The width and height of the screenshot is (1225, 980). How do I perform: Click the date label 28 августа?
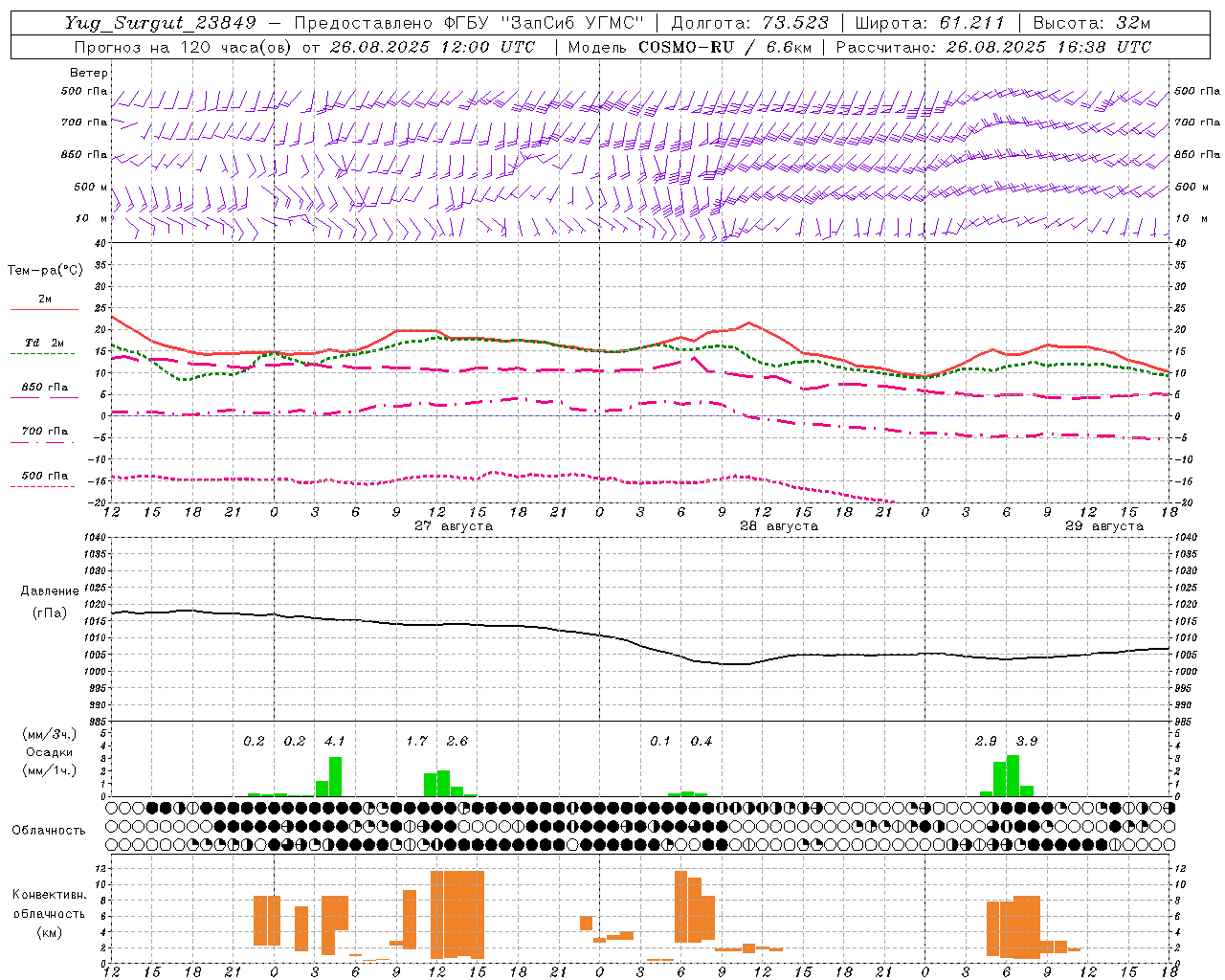[x=779, y=526]
